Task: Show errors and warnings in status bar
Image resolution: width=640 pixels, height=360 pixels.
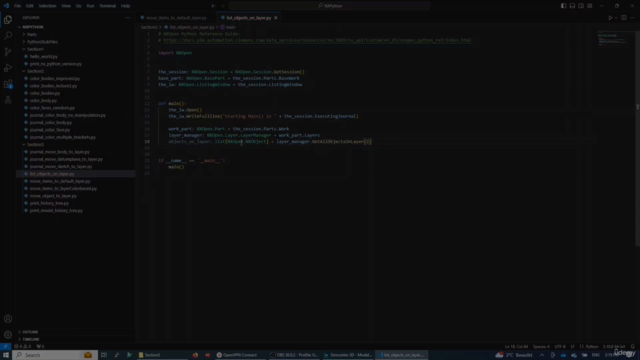Action: click(22, 347)
